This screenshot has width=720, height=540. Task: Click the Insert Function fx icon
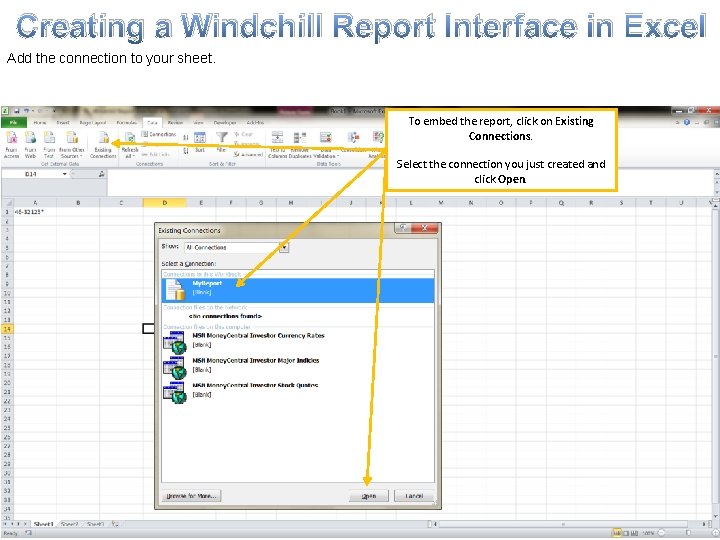101,174
